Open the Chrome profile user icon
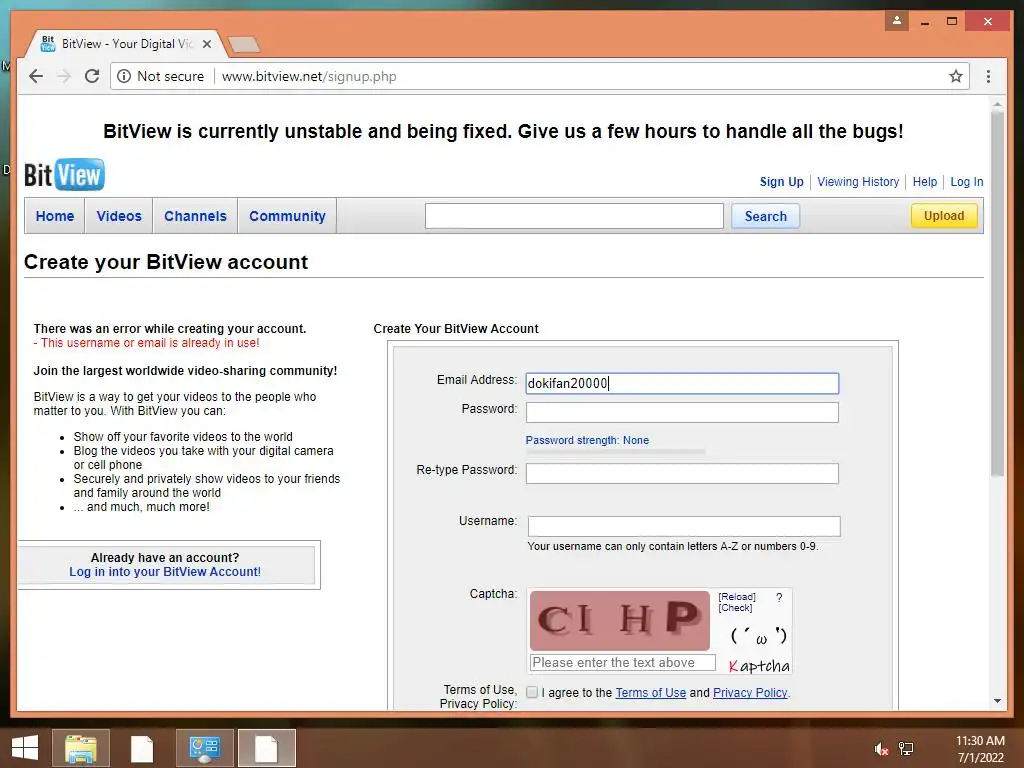The width and height of the screenshot is (1024, 768). coord(897,21)
